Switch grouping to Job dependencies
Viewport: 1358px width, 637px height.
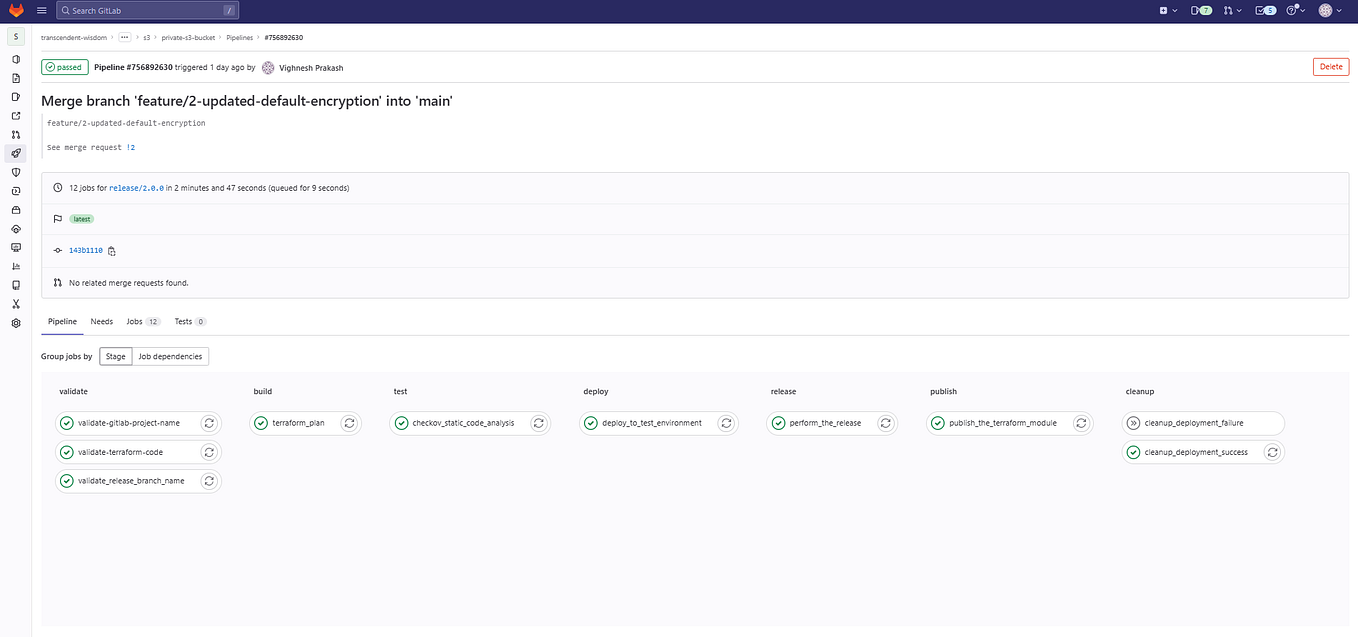point(170,356)
